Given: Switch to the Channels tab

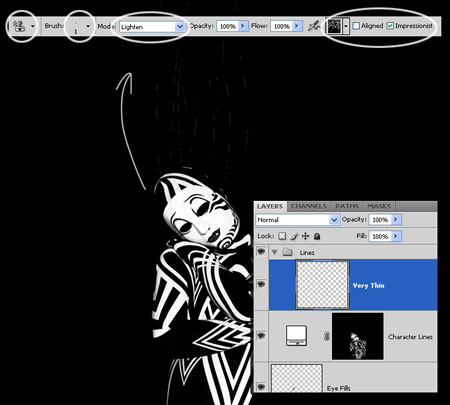Looking at the screenshot, I should [x=309, y=206].
